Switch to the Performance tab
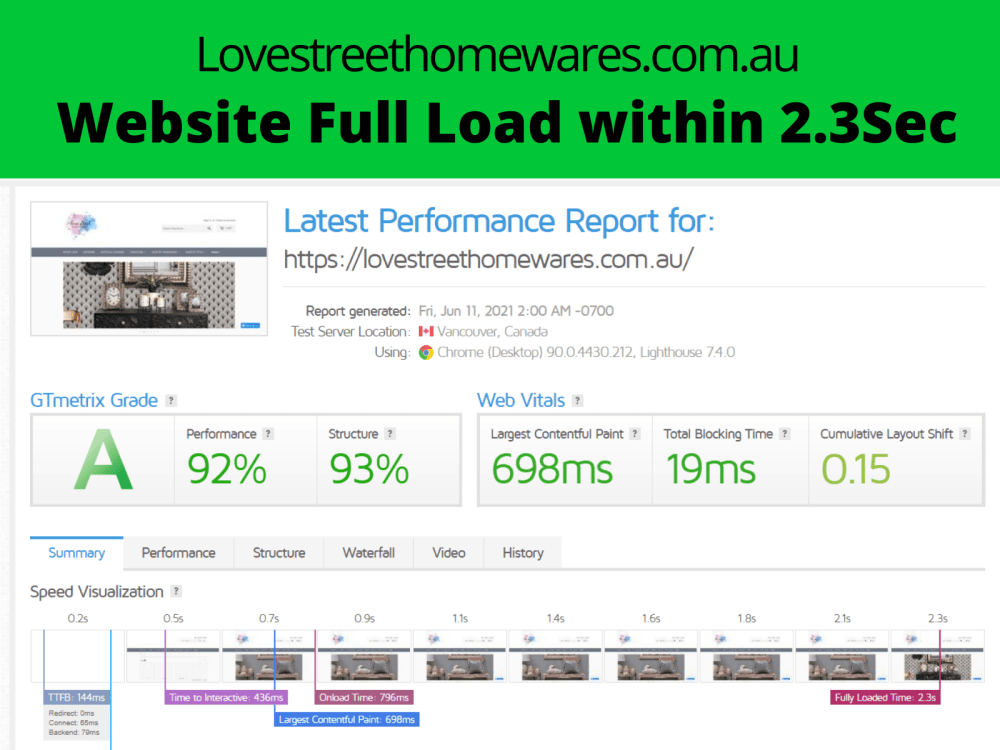The image size is (1000, 750). tap(179, 553)
